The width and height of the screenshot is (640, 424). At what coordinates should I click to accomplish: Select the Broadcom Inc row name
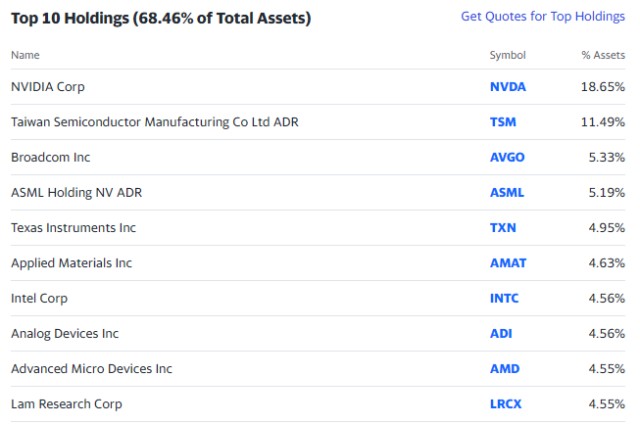click(x=50, y=157)
